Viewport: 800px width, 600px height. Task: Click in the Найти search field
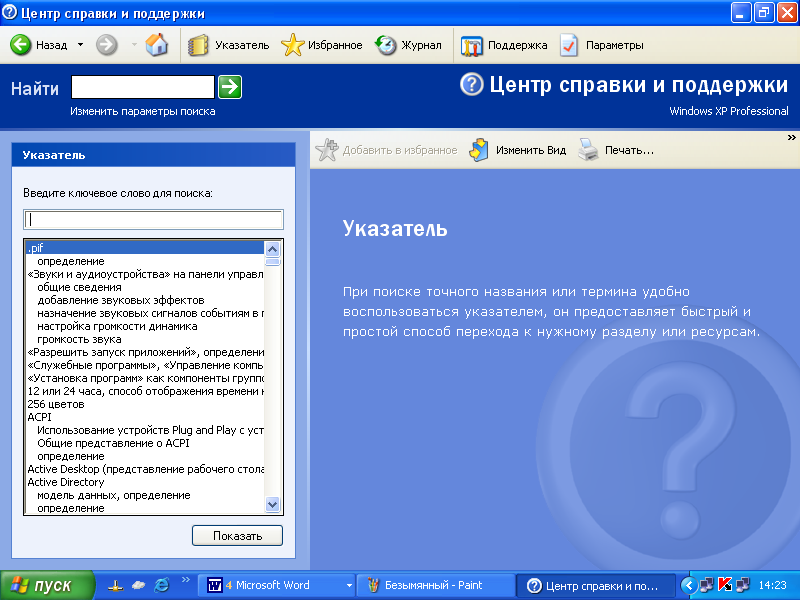[143, 87]
